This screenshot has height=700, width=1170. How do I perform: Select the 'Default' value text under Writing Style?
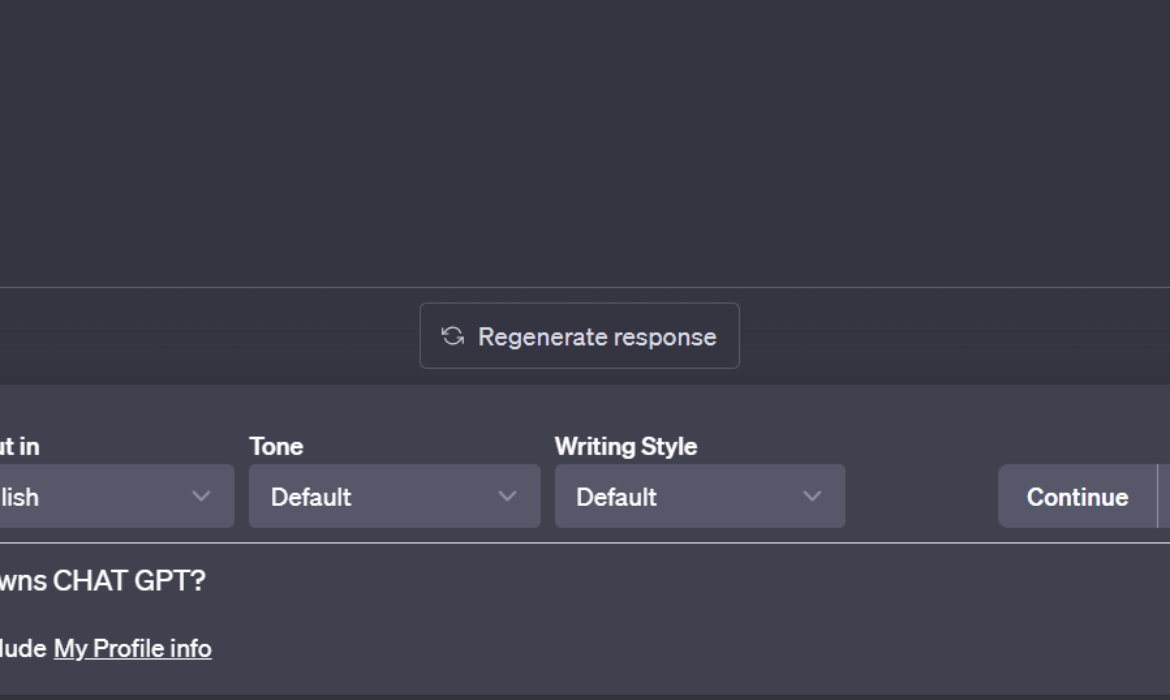[x=616, y=497]
